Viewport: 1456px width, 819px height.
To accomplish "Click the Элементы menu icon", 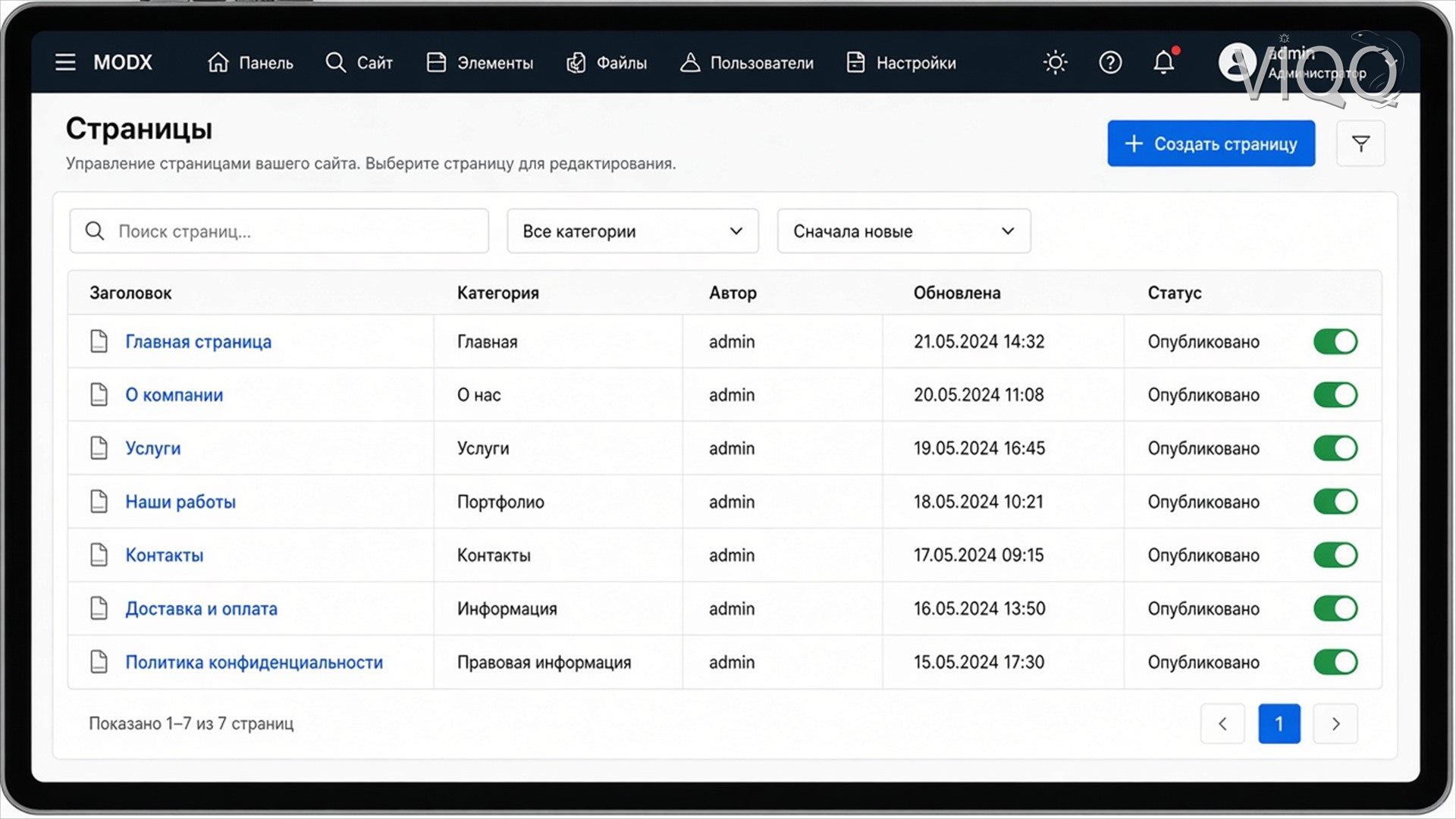I will [436, 62].
